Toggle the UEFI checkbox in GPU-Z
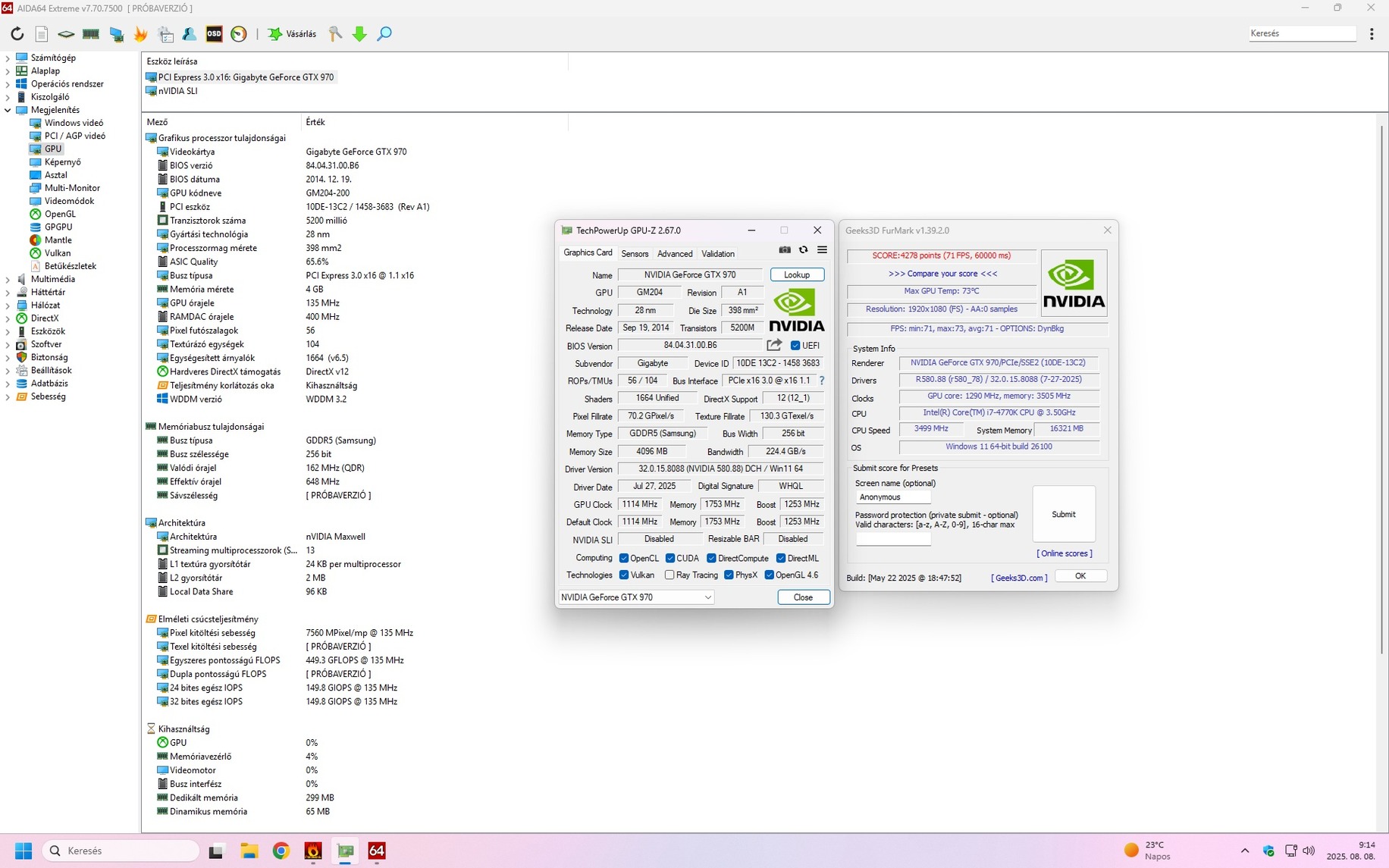The image size is (1389, 868). pos(795,346)
